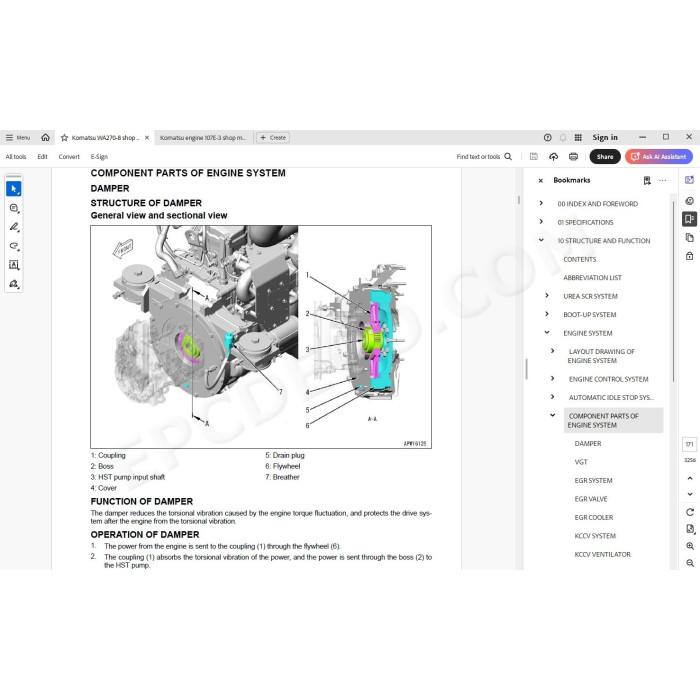The image size is (700, 700).
Task: Open the EGR VALVE bookmark
Action: pyautogui.click(x=591, y=499)
